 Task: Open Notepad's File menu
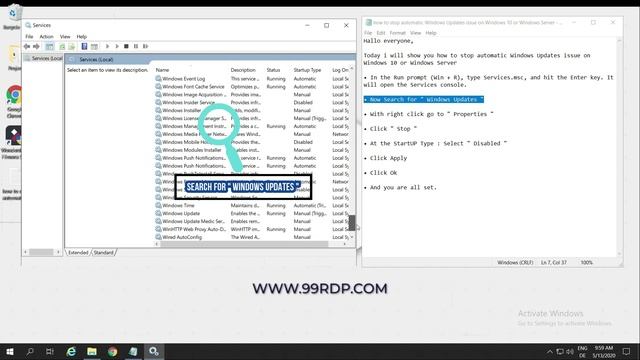(368, 33)
